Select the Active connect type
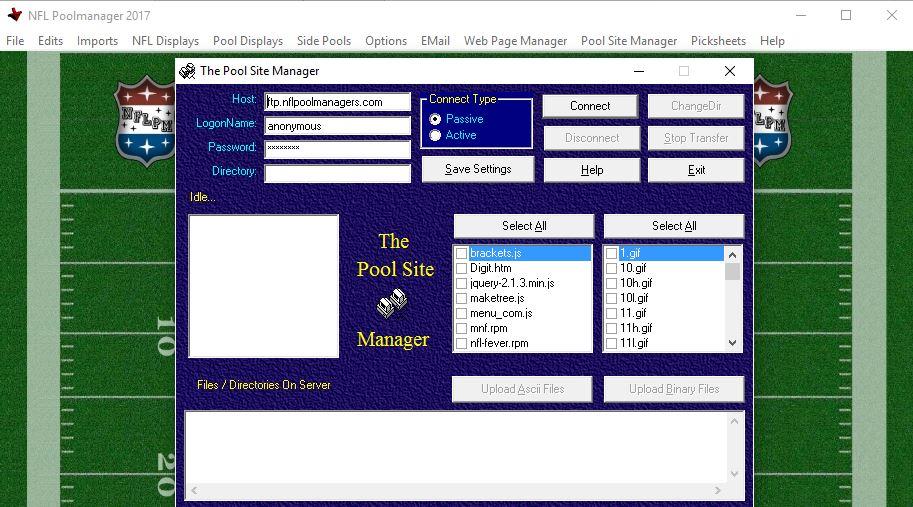This screenshot has height=507, width=913. 435,136
